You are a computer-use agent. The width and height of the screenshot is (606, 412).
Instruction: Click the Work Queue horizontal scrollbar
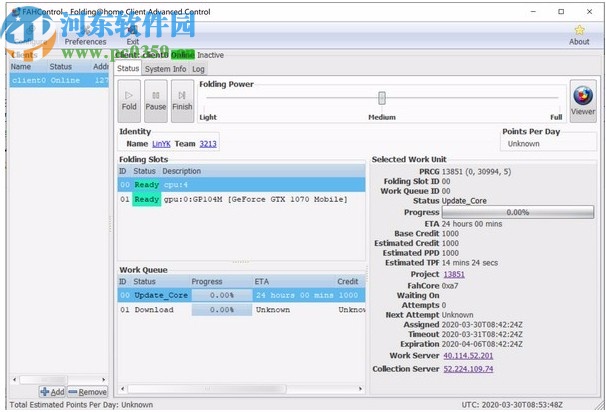207,388
